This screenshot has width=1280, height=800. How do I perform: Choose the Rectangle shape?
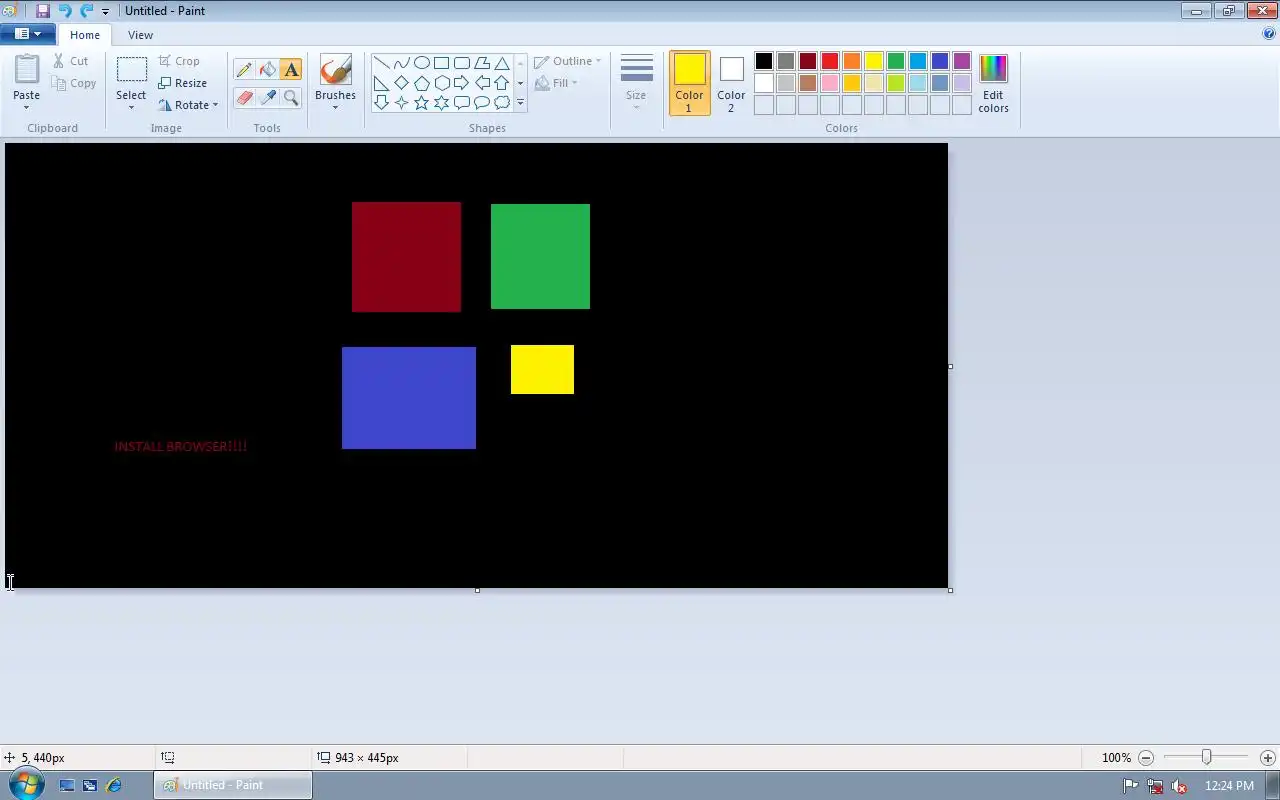pyautogui.click(x=442, y=63)
